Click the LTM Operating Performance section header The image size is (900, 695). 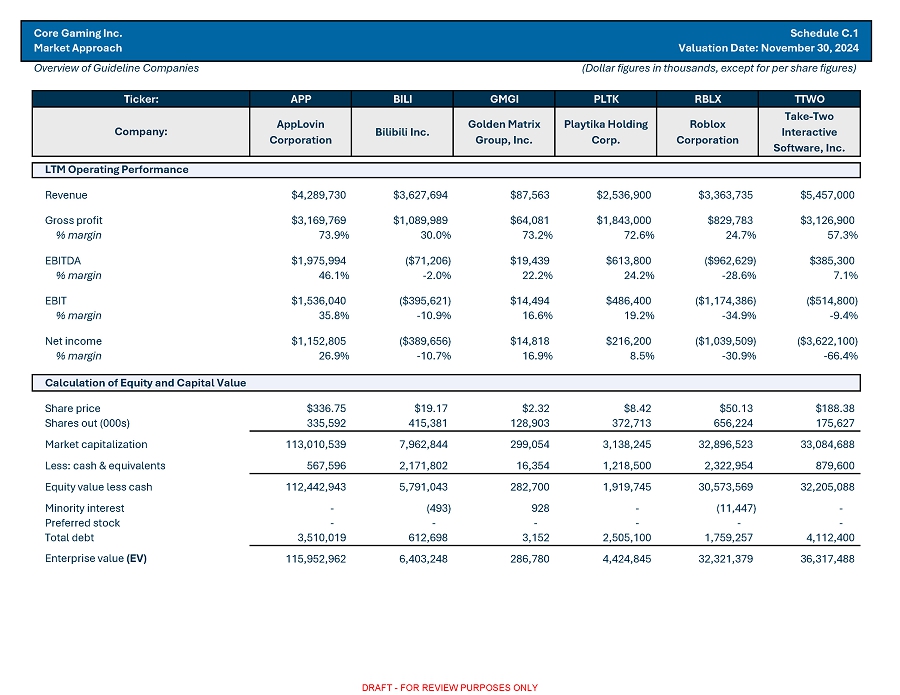tap(446, 169)
